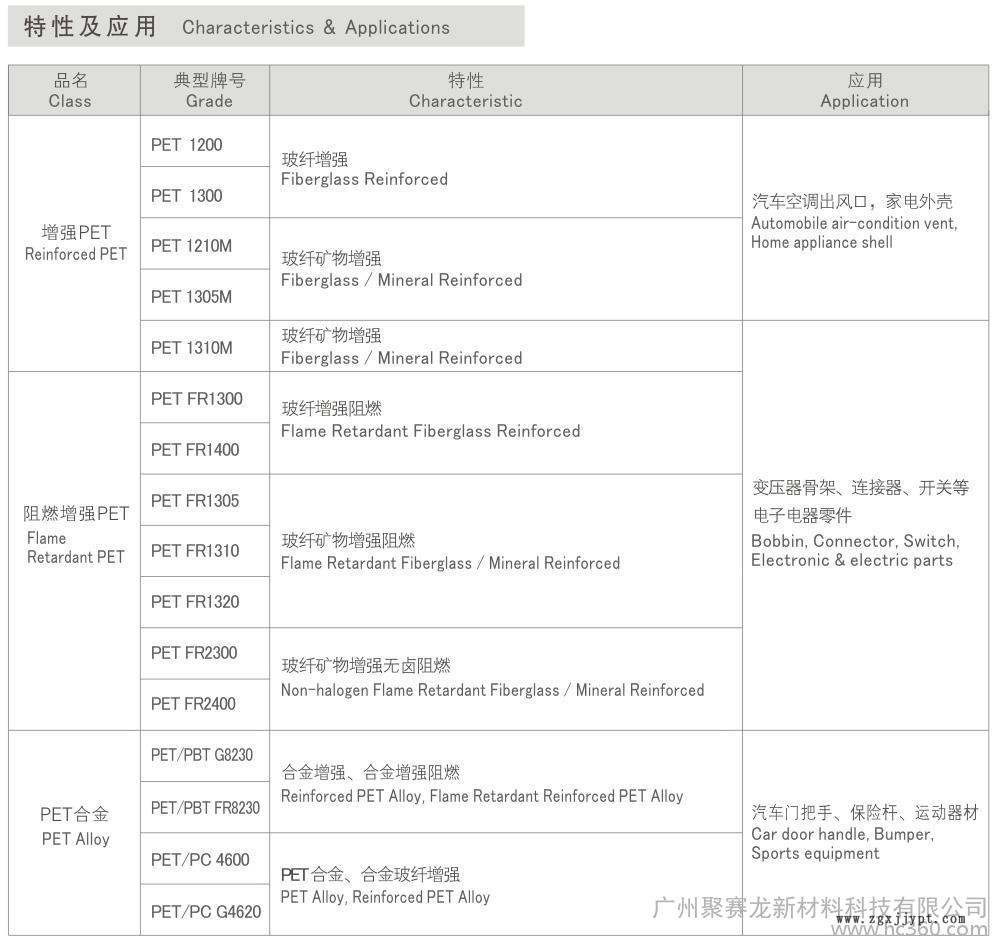Select the PET 1200 grade cell
This screenshot has height=941, width=993.
187,145
